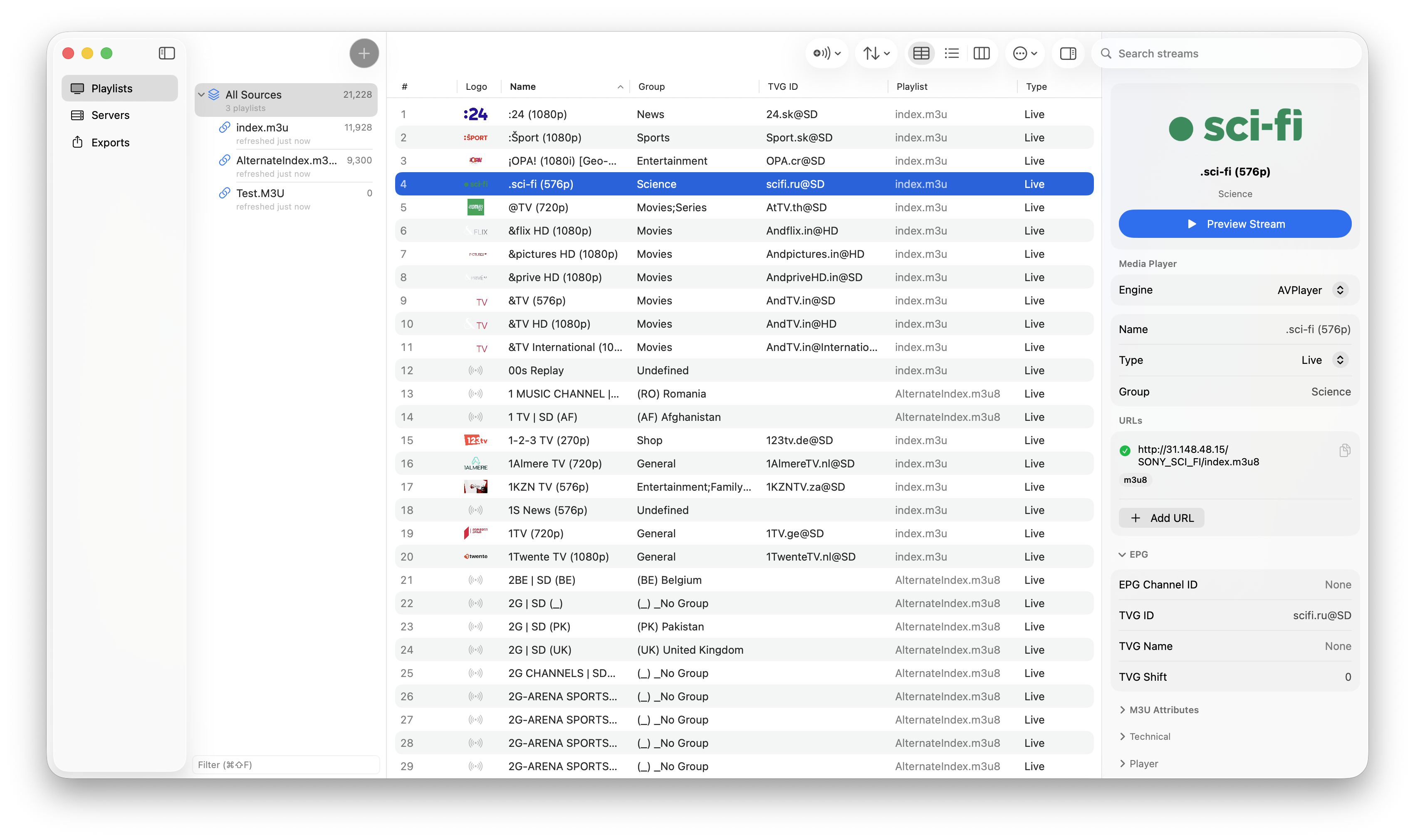Click the magnifier icon in Search streams
Image resolution: width=1415 pixels, height=840 pixels.
coord(1106,53)
